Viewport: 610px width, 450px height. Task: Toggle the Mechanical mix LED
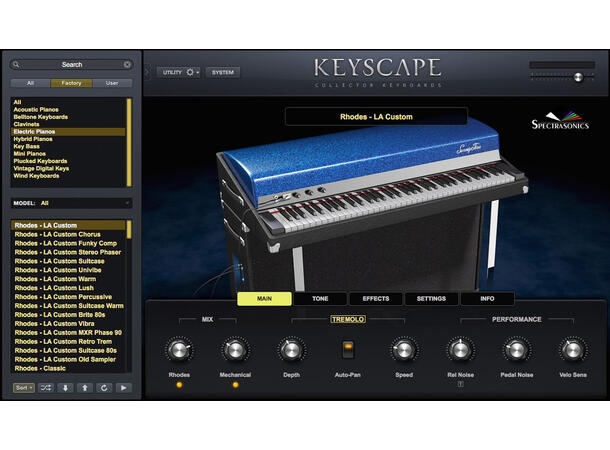(235, 385)
